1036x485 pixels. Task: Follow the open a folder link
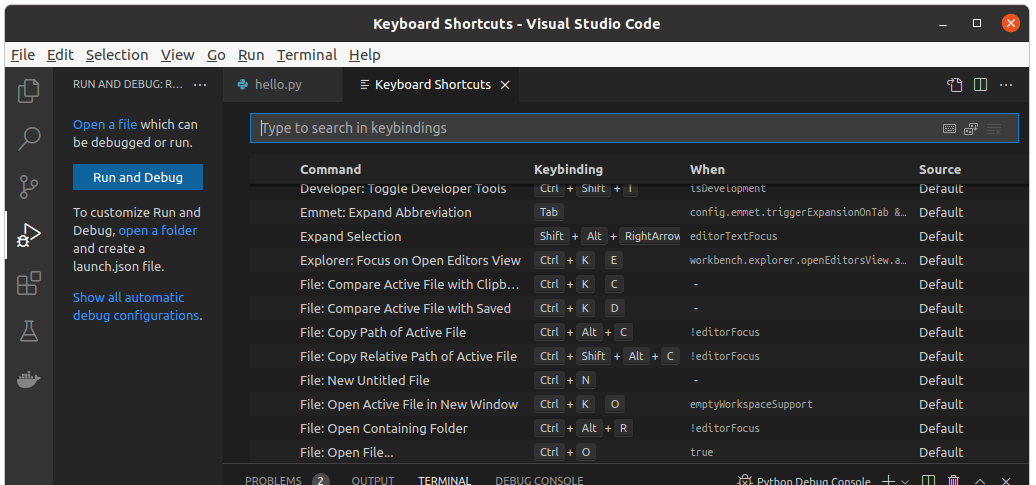pos(158,231)
